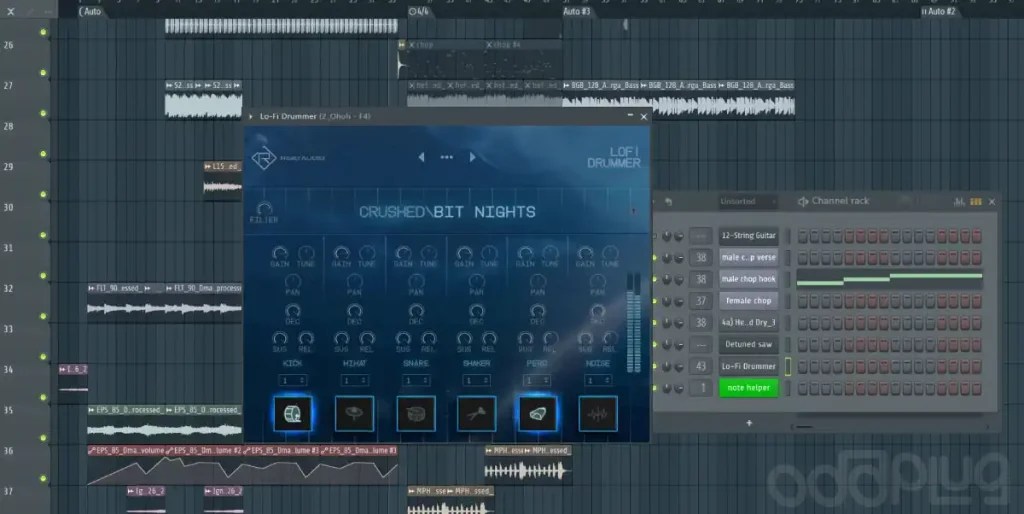Open the Kick sample number selector
This screenshot has width=1024, height=514.
pyautogui.click(x=292, y=380)
